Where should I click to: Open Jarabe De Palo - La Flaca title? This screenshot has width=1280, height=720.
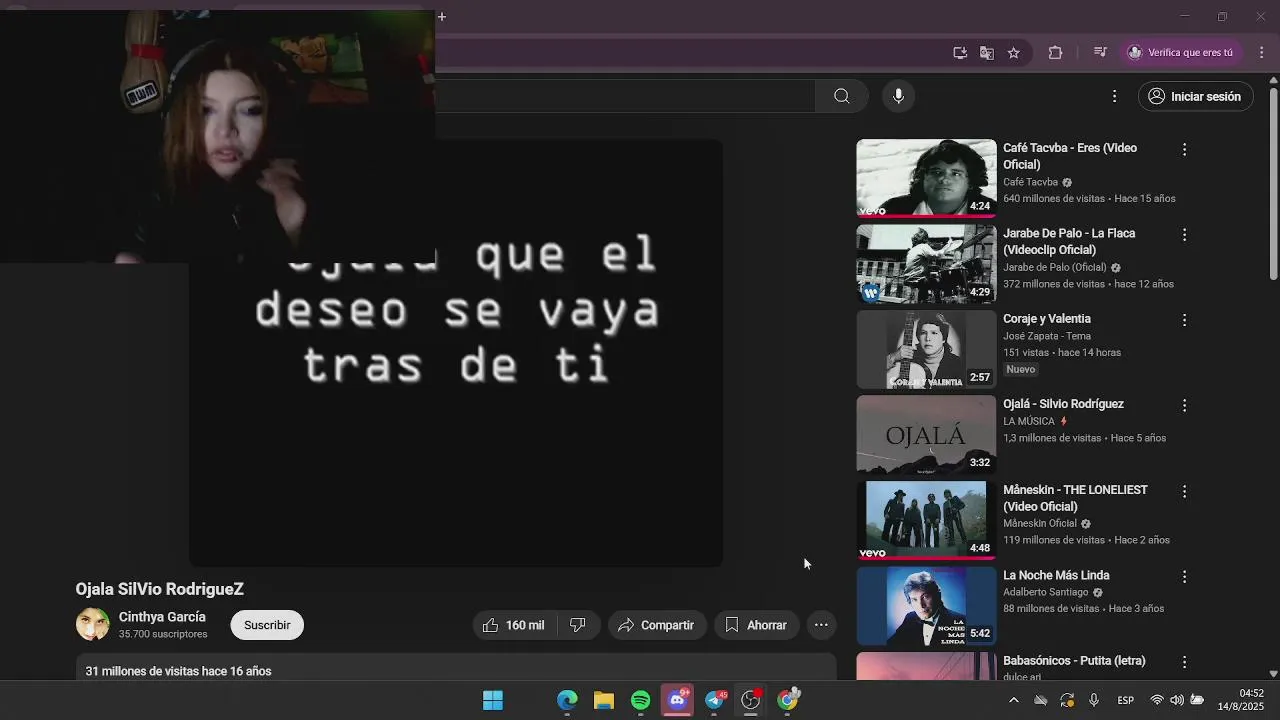coord(1069,241)
